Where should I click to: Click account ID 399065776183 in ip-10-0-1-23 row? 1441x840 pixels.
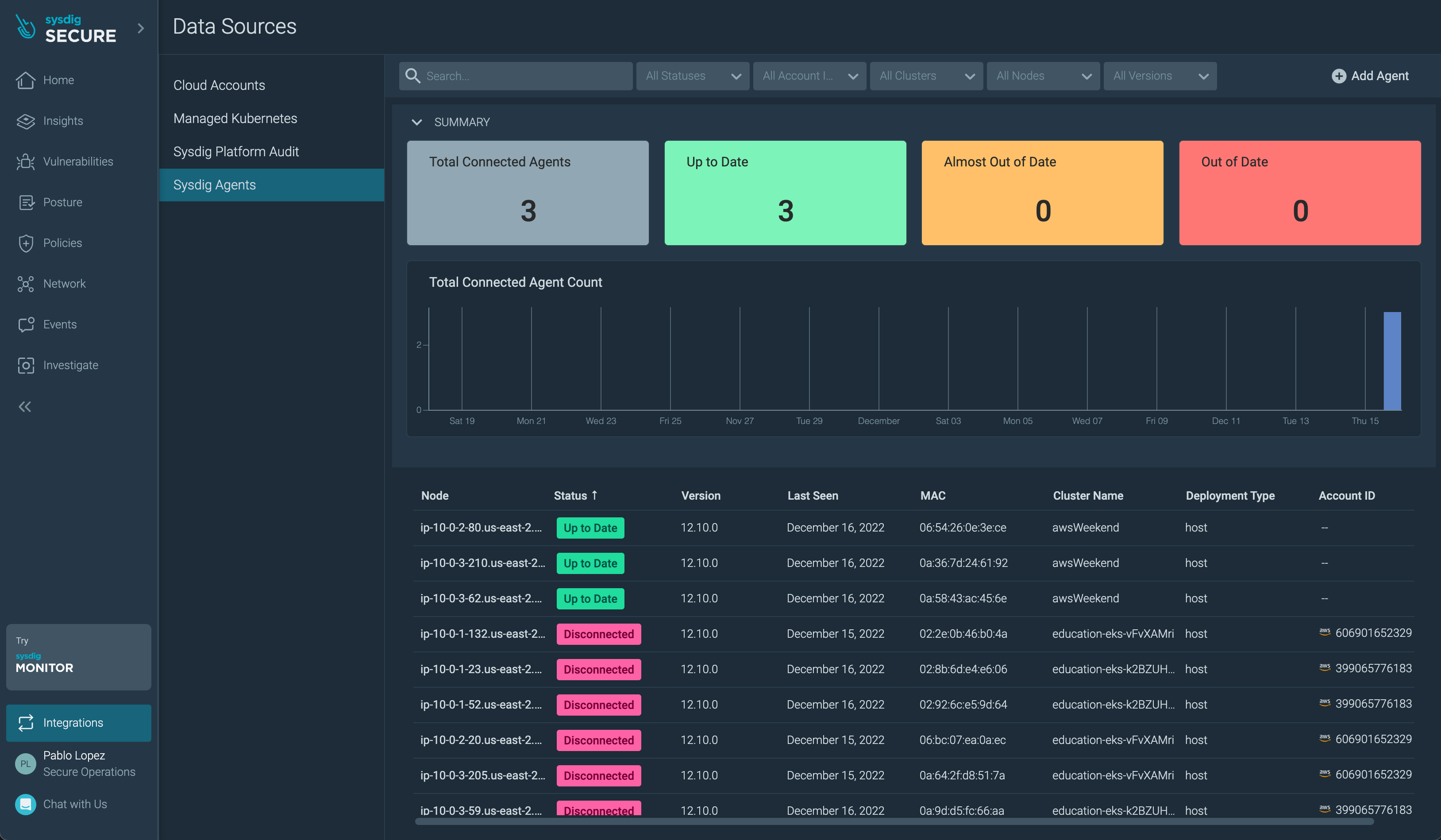[1373, 668]
